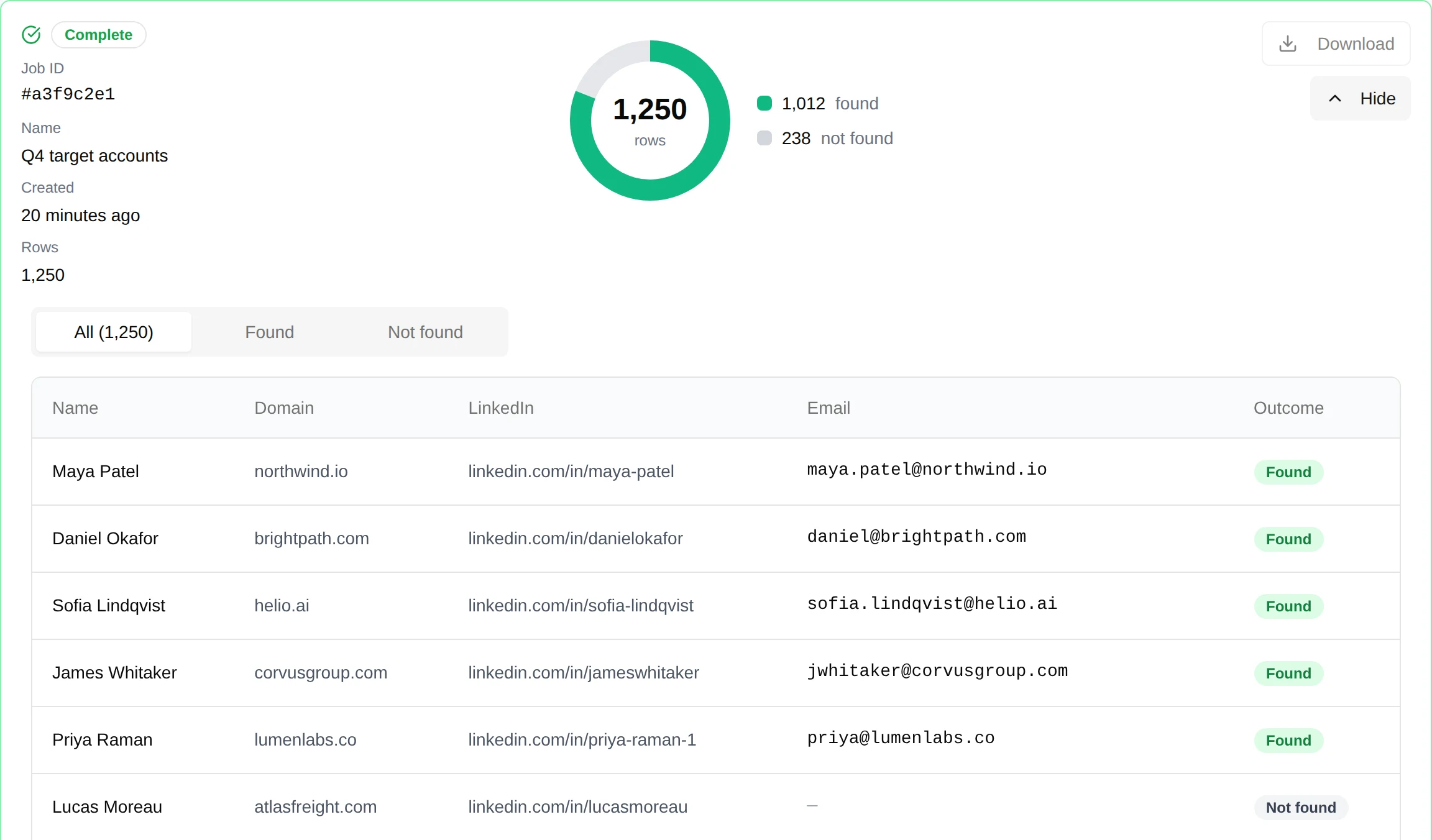Click the Lucas Moreau name cell
Viewport: 1432px width, 840px height.
[x=107, y=807]
